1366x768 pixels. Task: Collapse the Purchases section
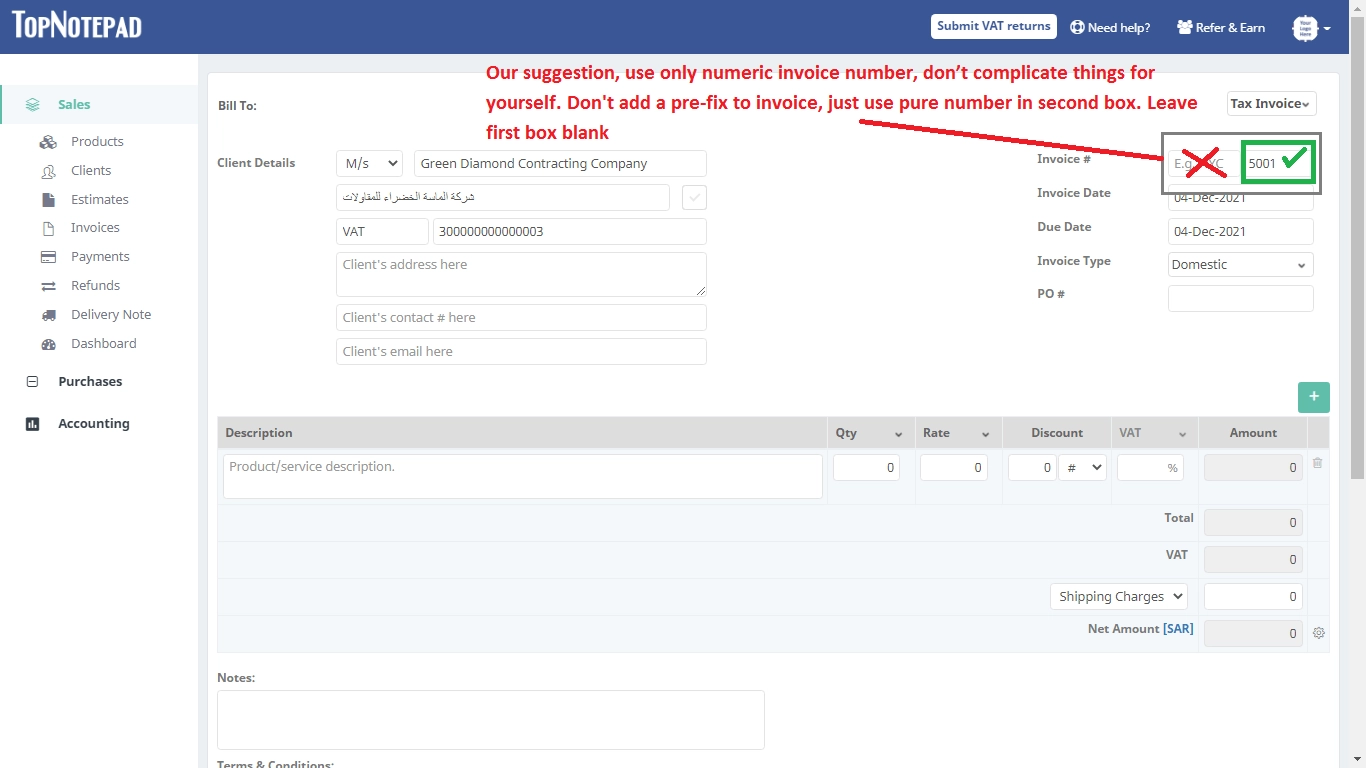pos(32,382)
